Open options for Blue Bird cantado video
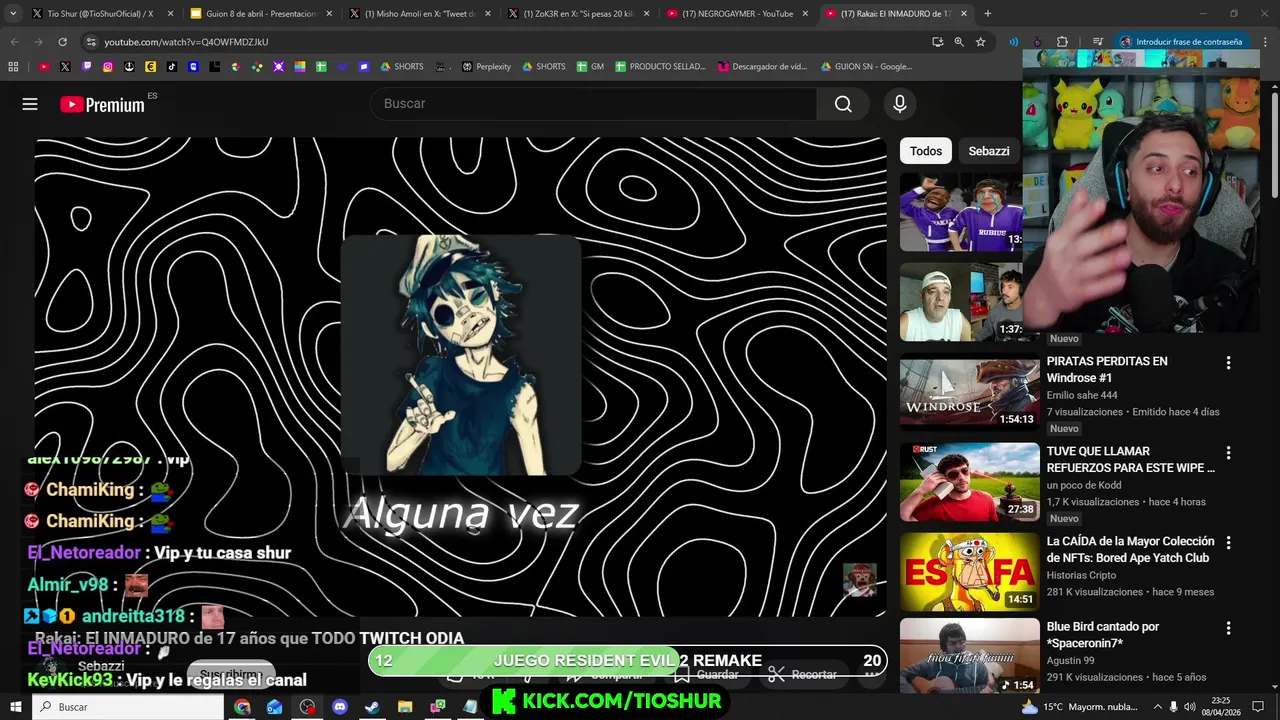 pos(1228,629)
